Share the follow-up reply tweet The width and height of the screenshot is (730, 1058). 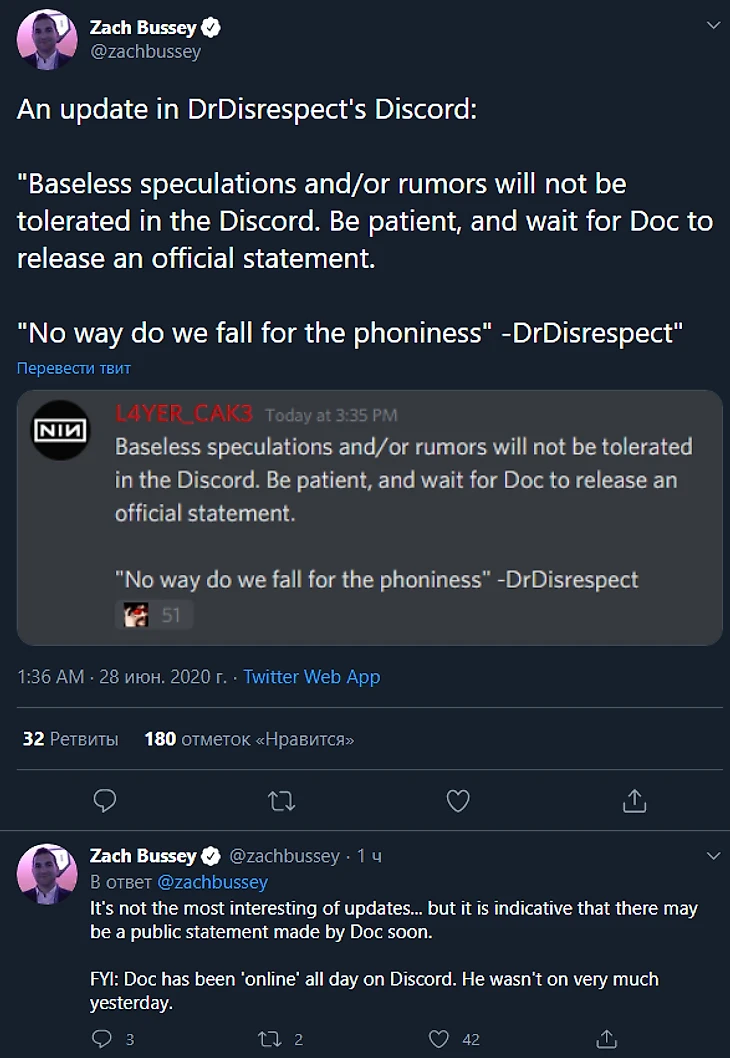click(606, 1039)
